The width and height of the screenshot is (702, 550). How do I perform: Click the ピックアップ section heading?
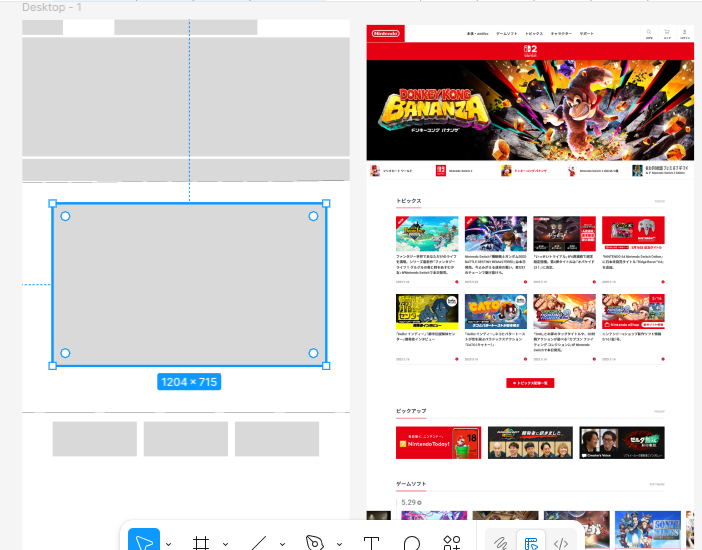[x=411, y=411]
